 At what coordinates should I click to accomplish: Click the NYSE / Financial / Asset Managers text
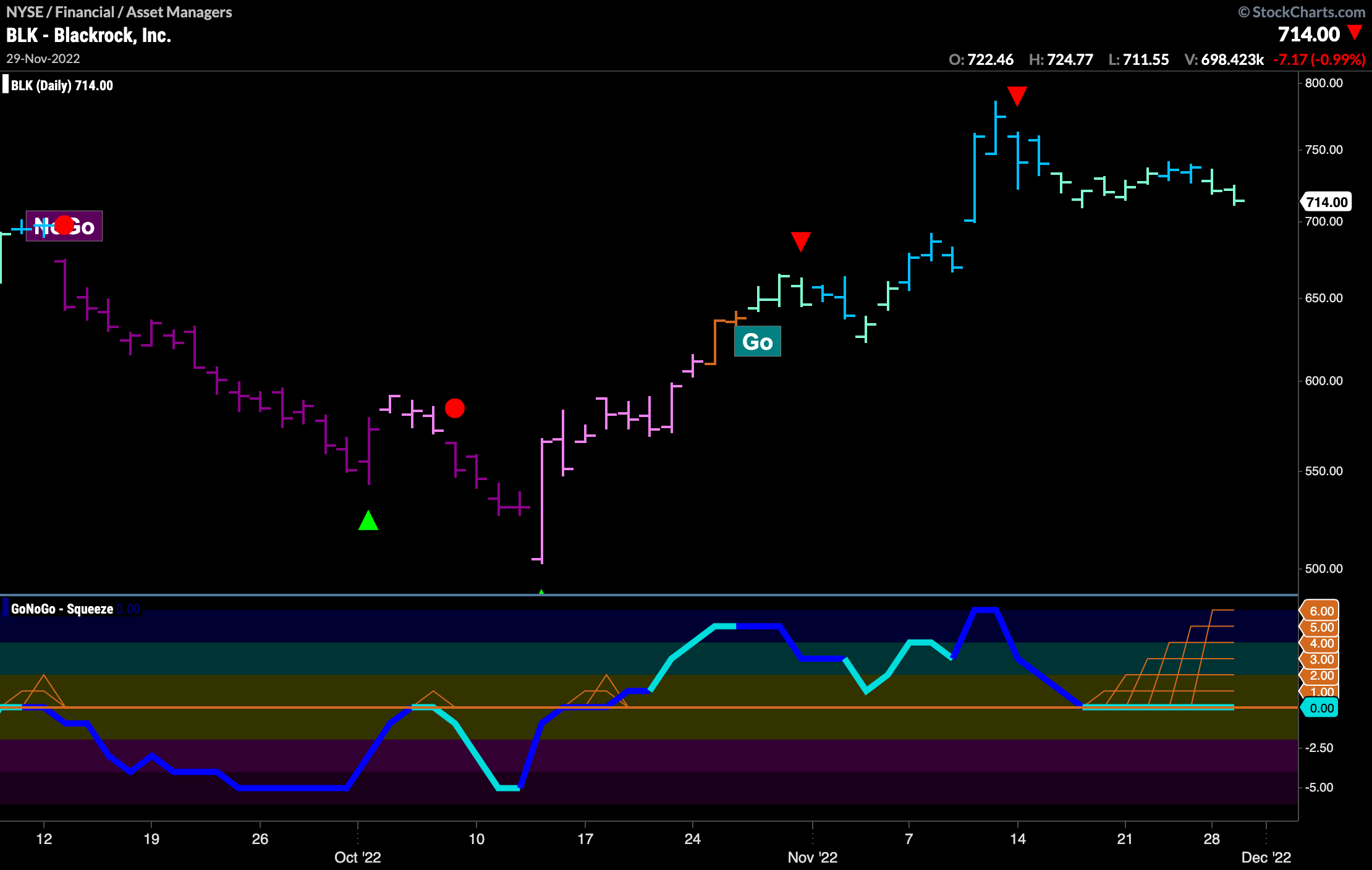[119, 12]
